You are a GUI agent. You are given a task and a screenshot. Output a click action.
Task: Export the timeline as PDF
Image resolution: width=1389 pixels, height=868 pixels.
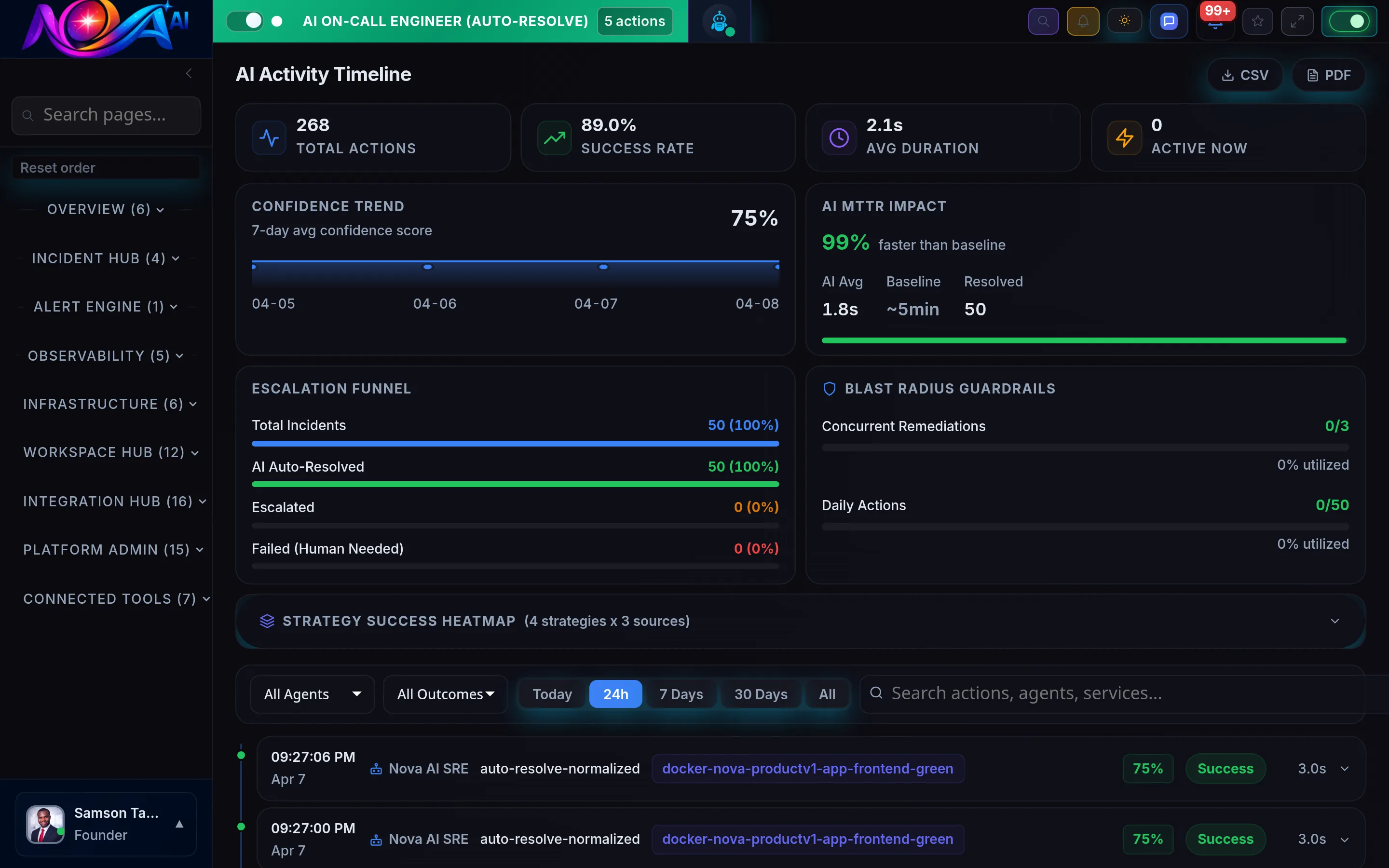(1328, 75)
